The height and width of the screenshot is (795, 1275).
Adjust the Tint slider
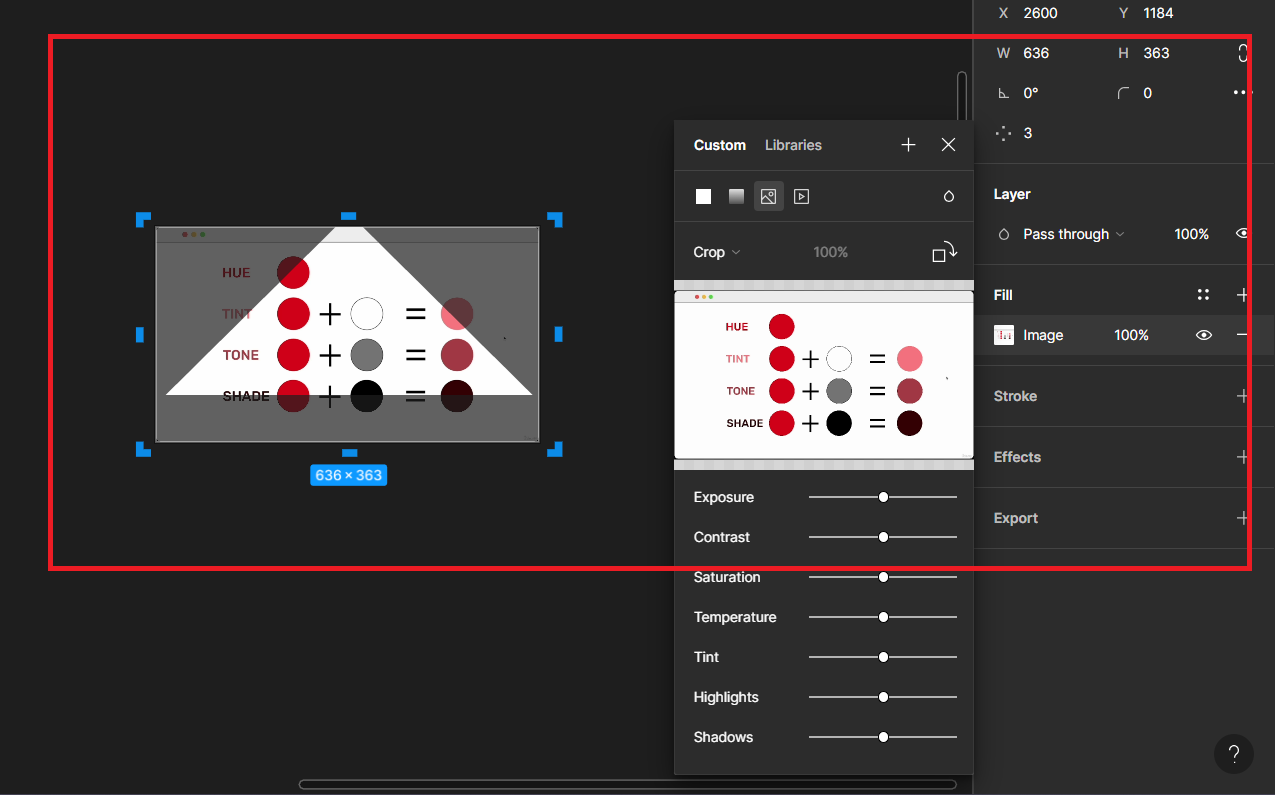coord(883,657)
